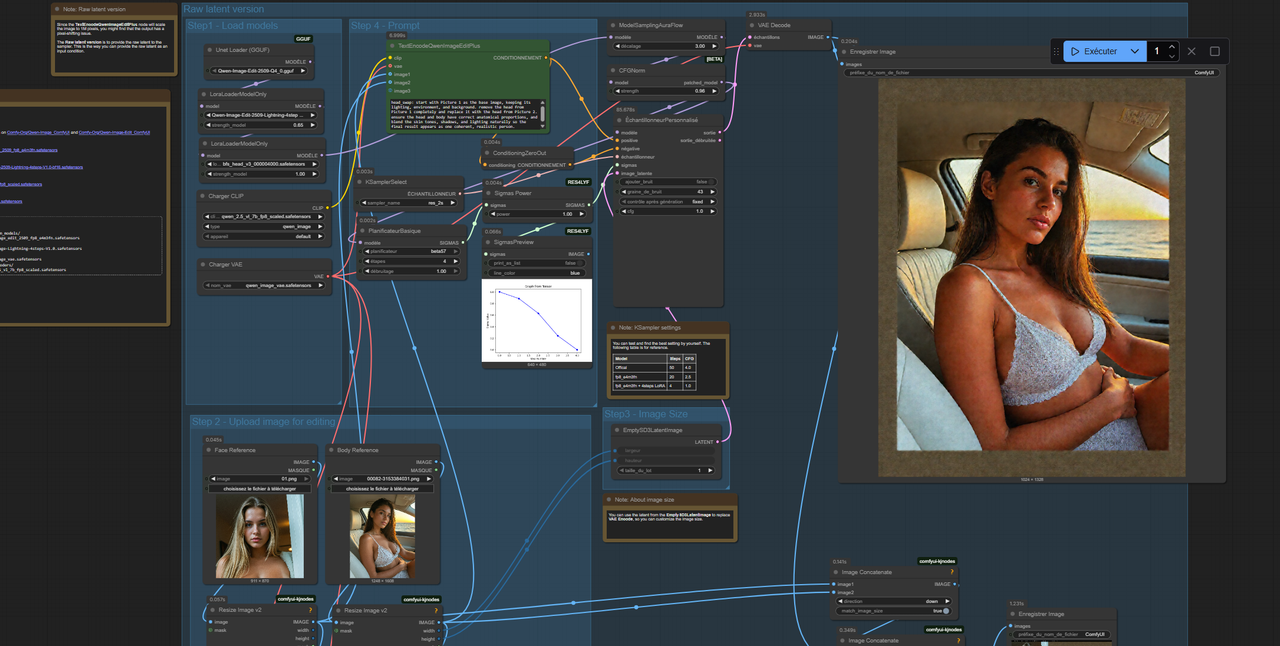
Task: Collapse the EmptySD3LatentImage node via its dot
Action: pyautogui.click(x=617, y=430)
